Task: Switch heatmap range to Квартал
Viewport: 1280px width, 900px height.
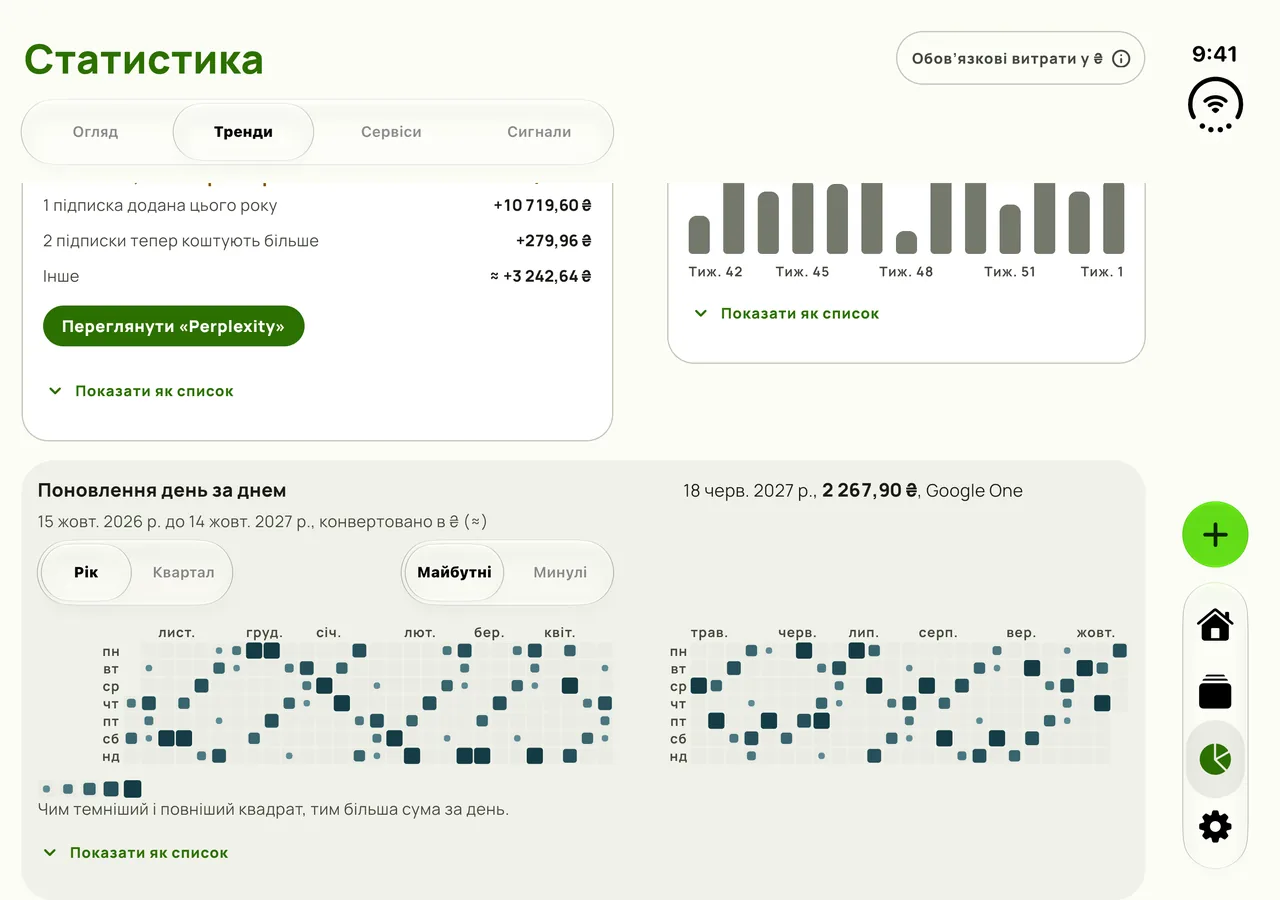Action: click(183, 573)
